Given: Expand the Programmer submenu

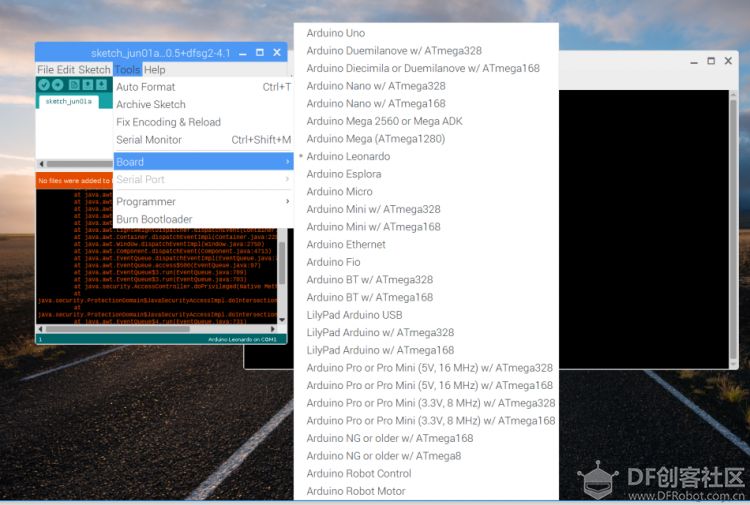Looking at the screenshot, I should [203, 201].
